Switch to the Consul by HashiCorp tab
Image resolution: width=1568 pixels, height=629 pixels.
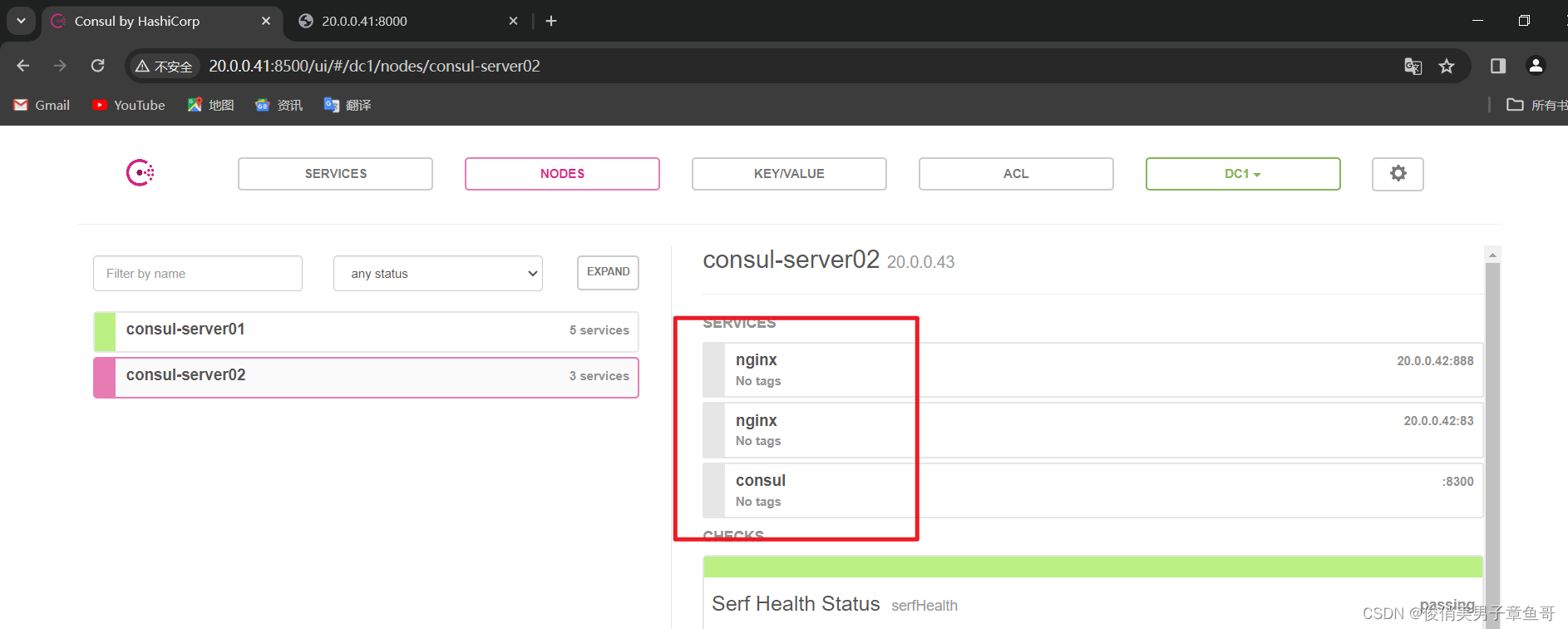tap(162, 21)
